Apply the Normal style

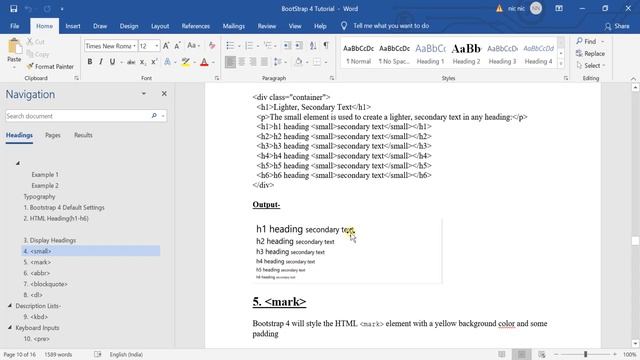(358, 54)
